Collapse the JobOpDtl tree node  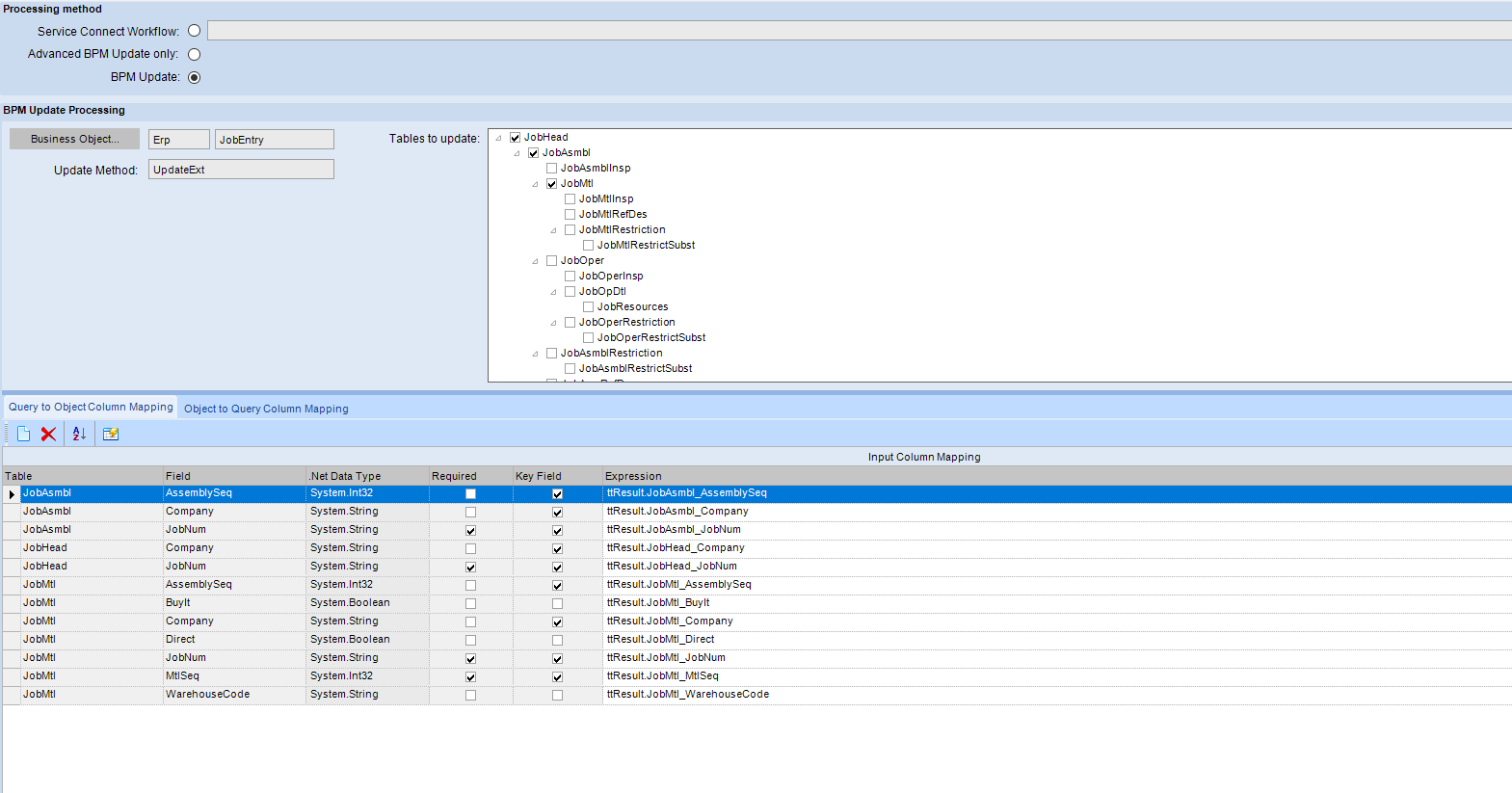553,292
